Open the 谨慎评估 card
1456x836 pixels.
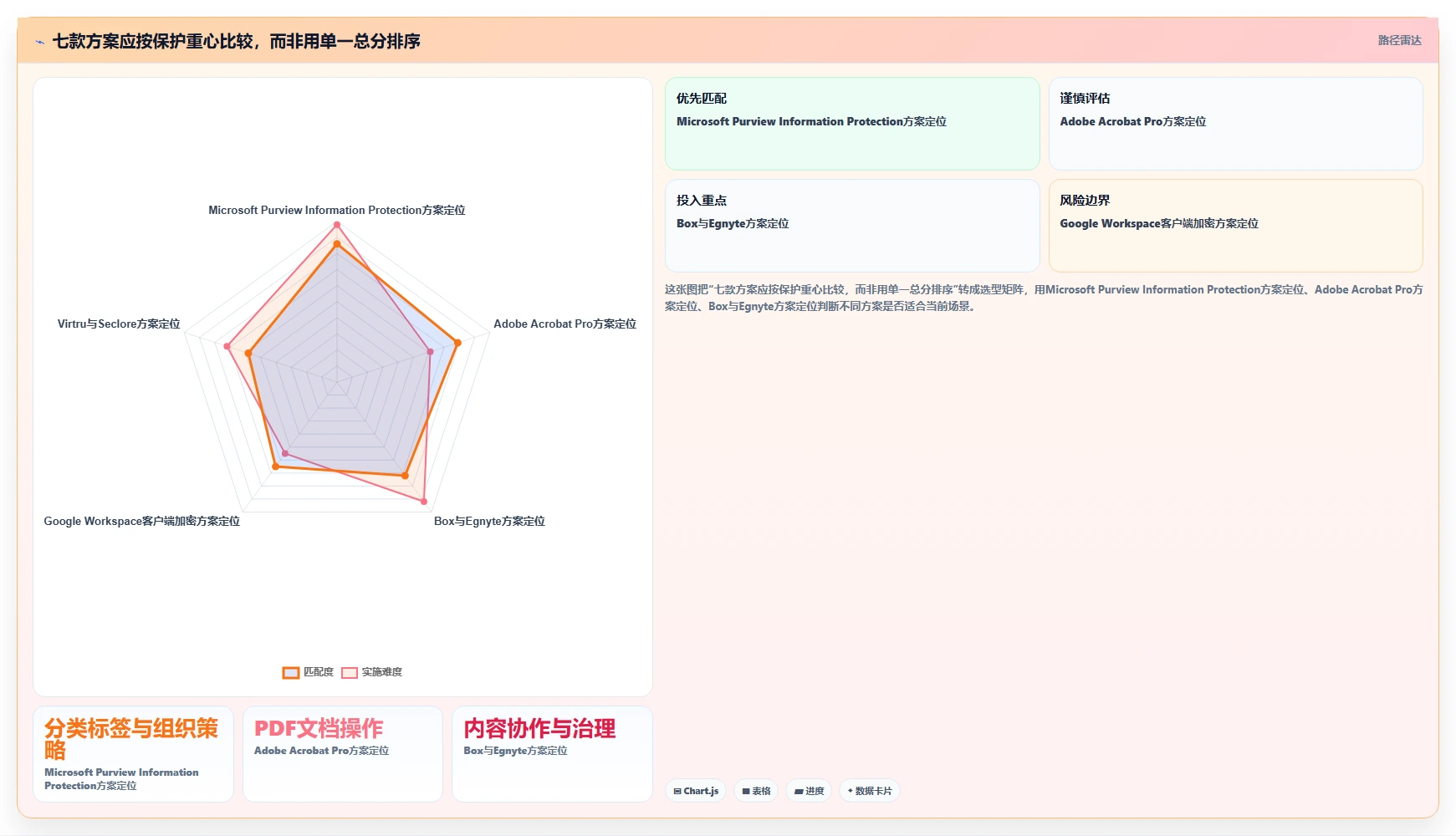coord(1235,124)
